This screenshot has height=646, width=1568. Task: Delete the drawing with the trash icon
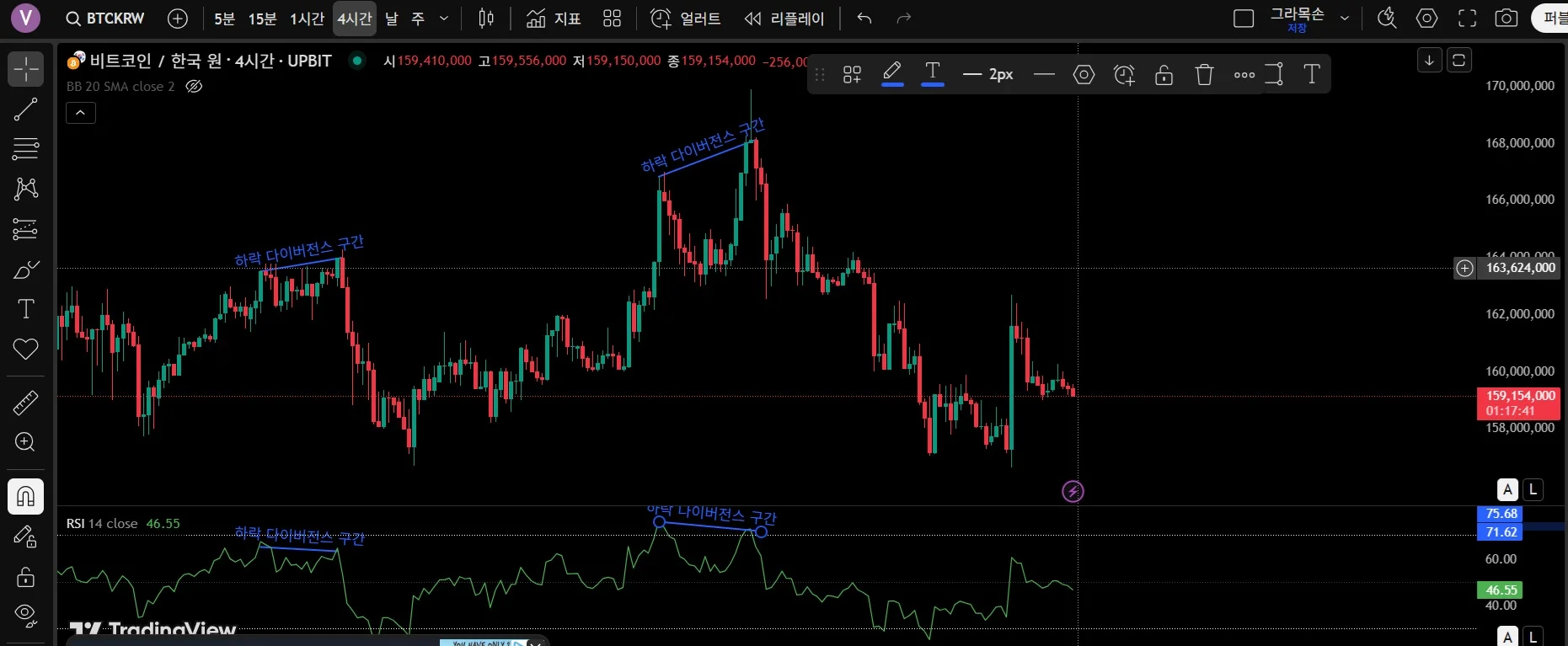(1204, 75)
